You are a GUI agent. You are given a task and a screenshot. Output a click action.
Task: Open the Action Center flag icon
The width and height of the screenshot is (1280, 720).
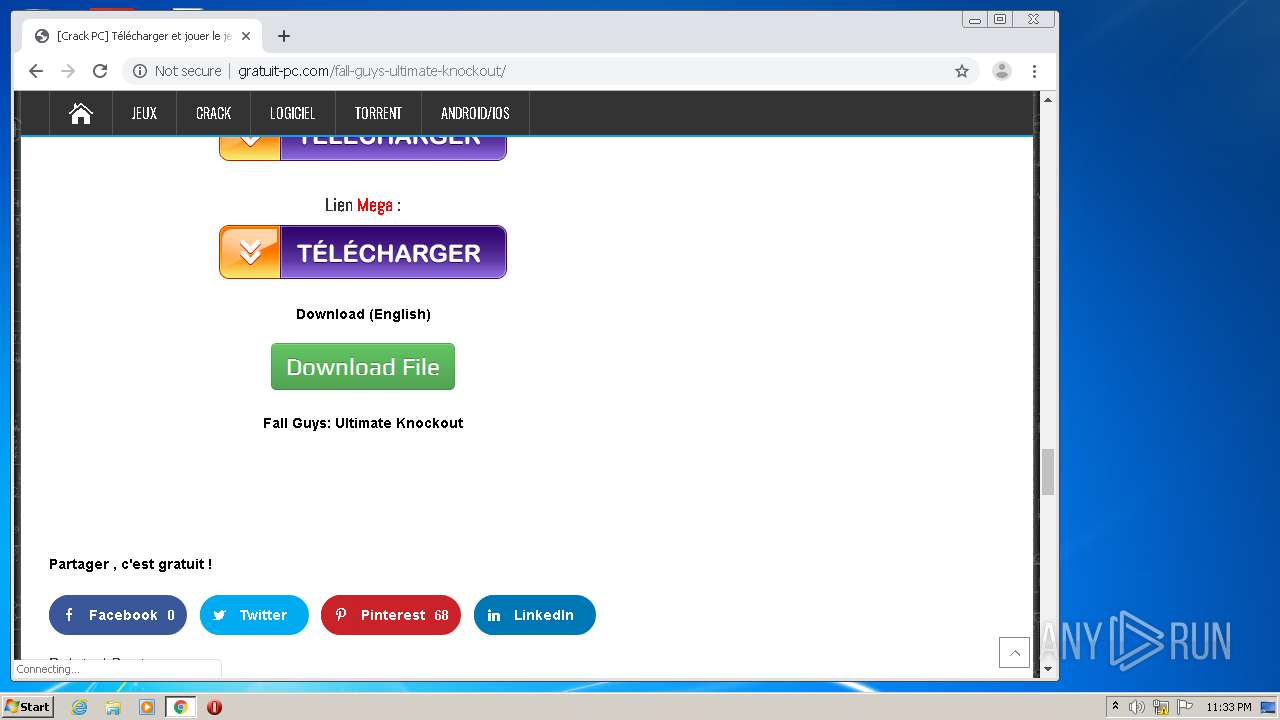coord(1184,707)
